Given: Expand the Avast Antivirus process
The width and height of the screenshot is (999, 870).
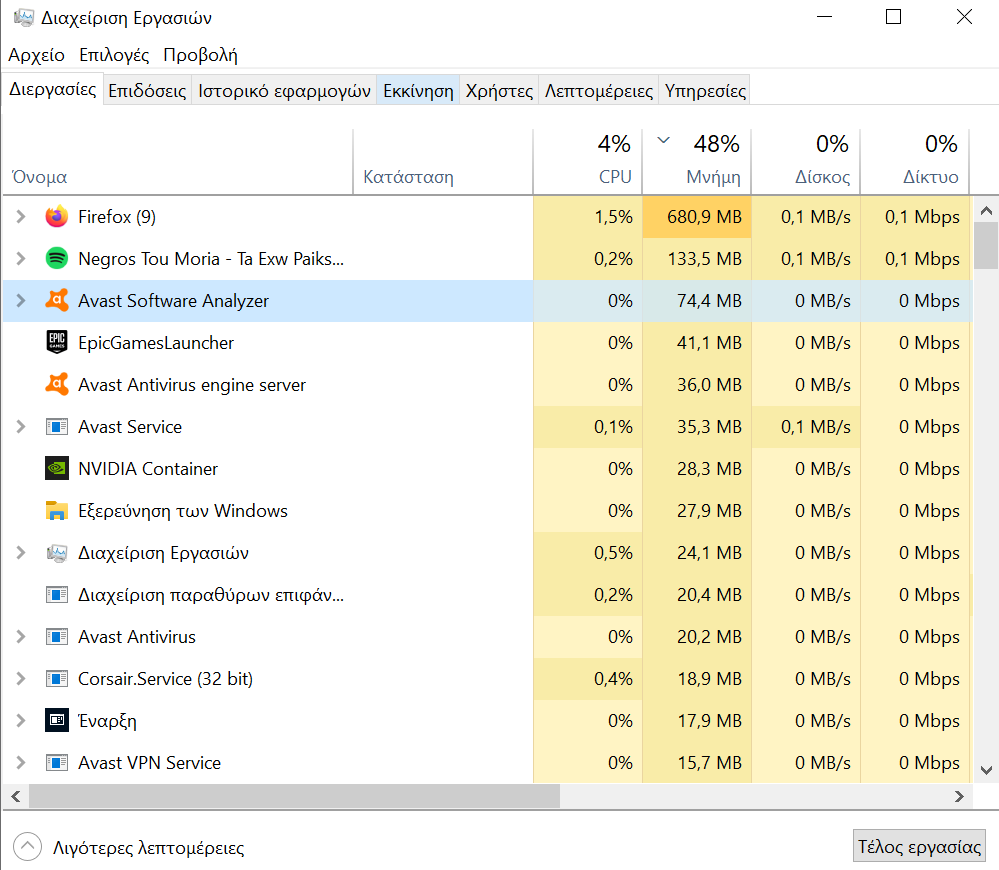Looking at the screenshot, I should click(20, 637).
